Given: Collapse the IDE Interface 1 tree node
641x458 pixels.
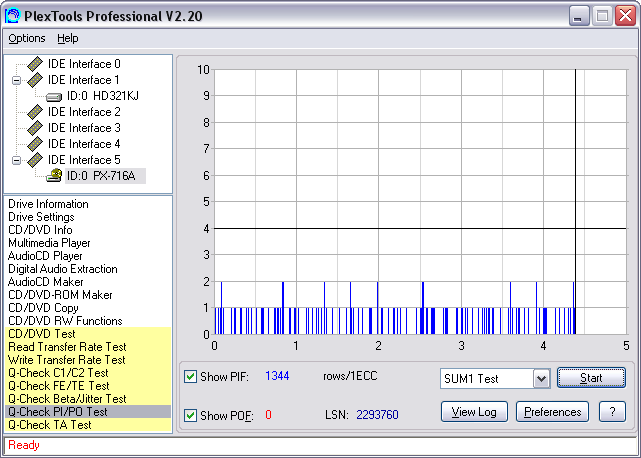Looking at the screenshot, I should click(16, 80).
